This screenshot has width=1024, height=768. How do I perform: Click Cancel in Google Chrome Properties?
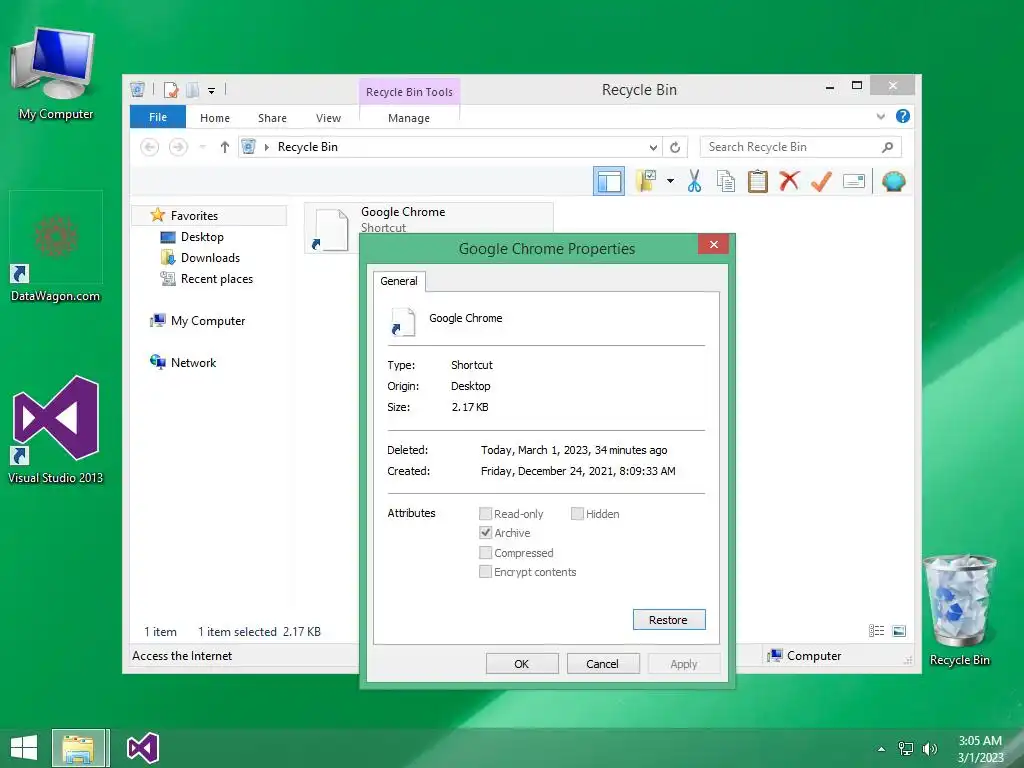pos(603,664)
